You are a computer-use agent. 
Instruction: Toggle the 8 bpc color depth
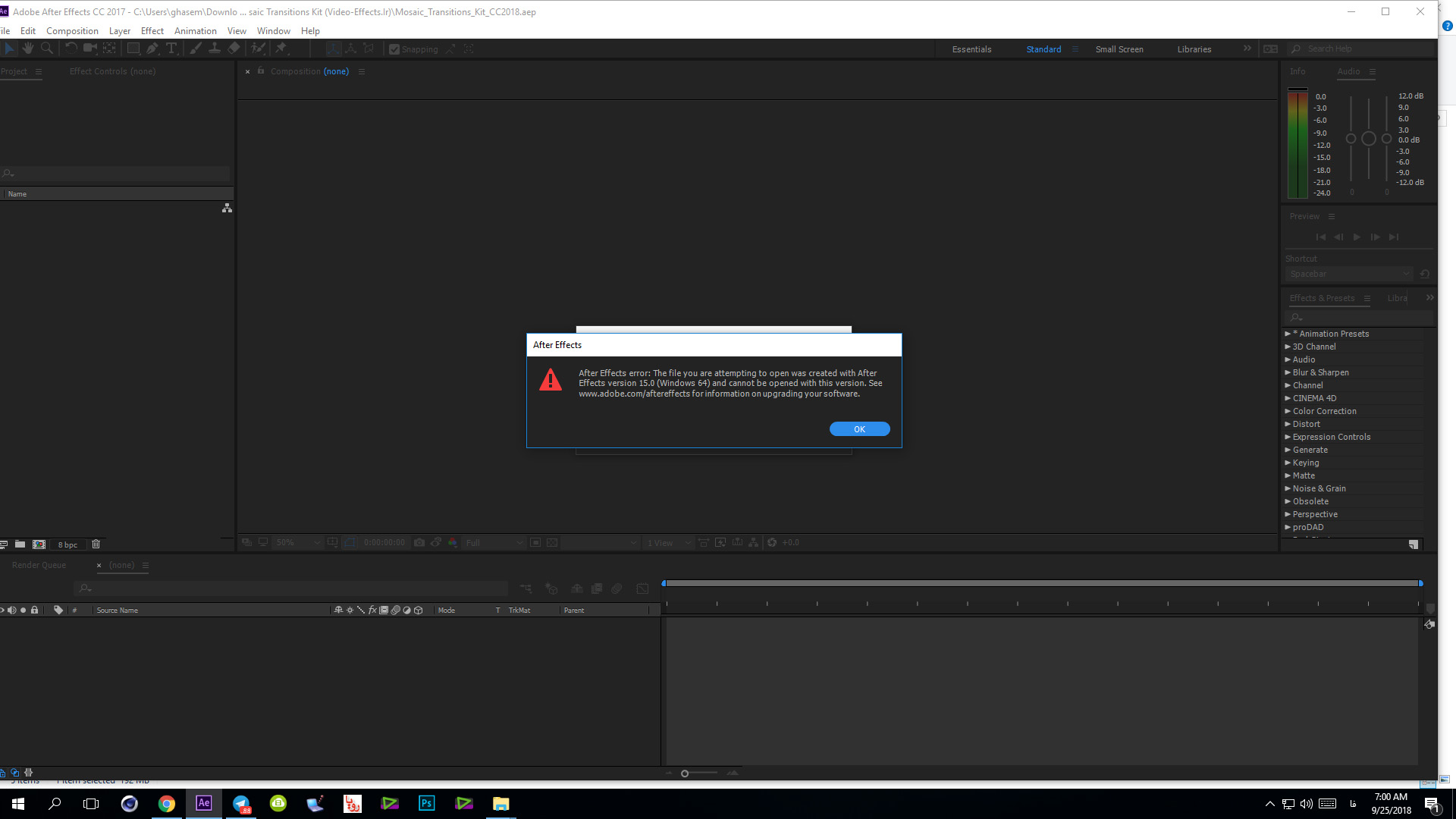click(67, 544)
